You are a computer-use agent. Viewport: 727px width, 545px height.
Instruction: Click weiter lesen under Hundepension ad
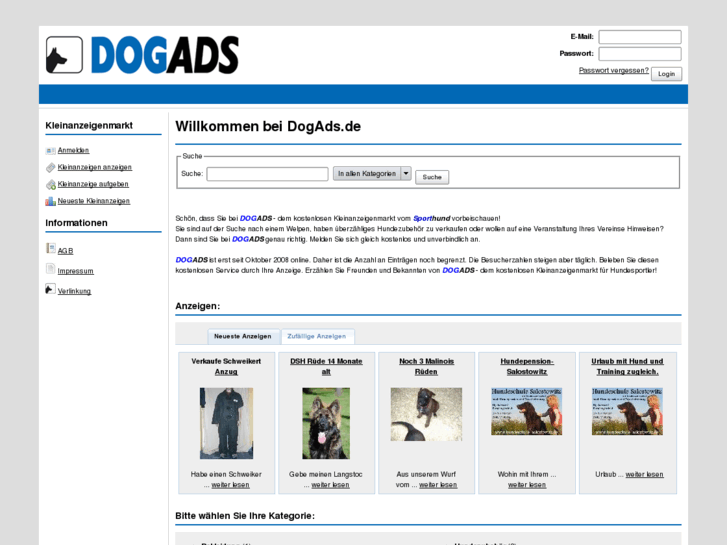(527, 485)
